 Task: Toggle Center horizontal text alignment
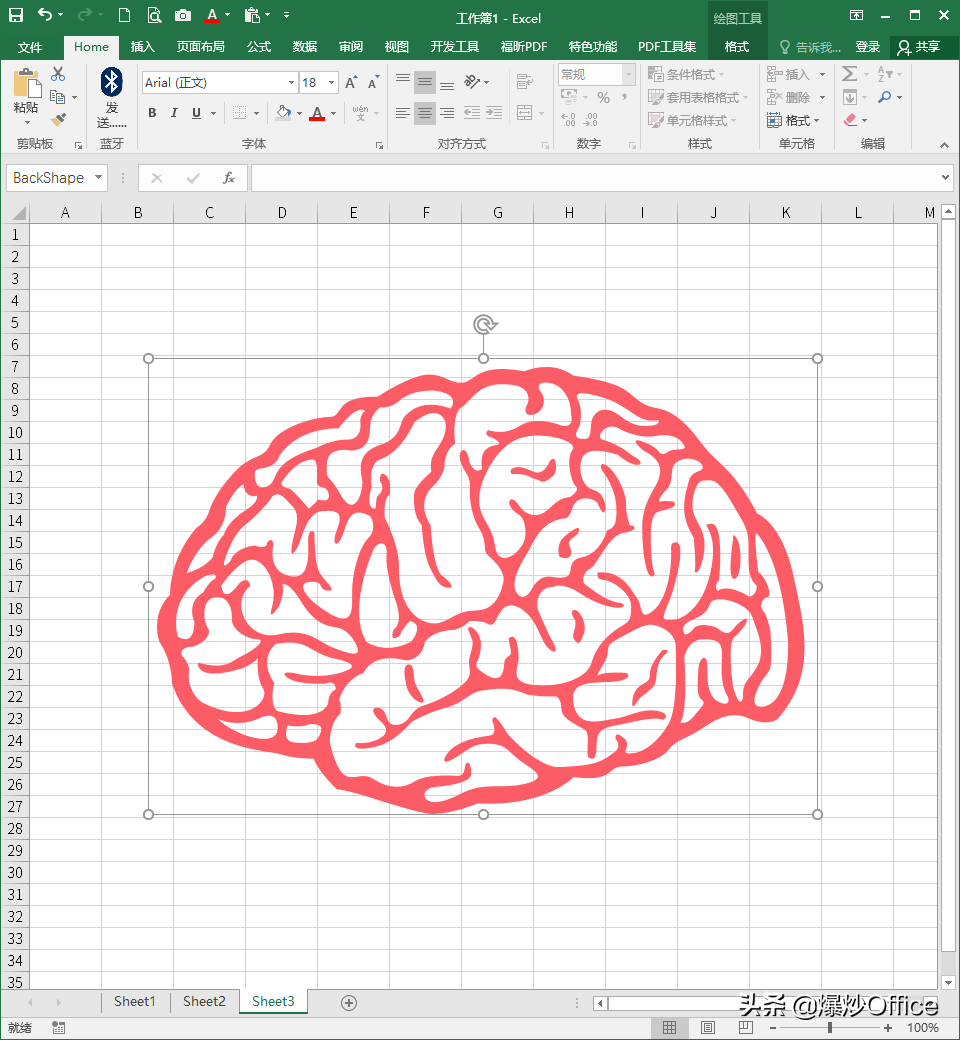coord(425,113)
